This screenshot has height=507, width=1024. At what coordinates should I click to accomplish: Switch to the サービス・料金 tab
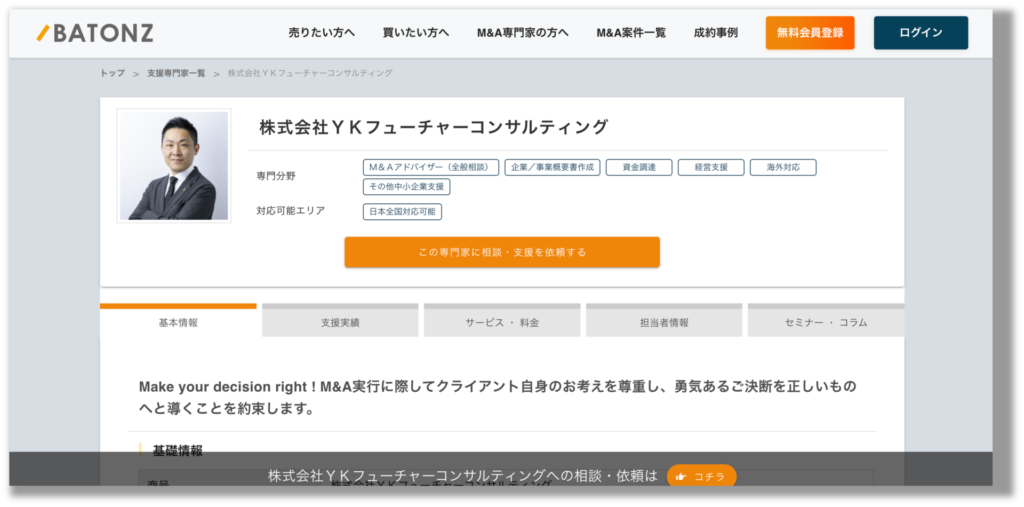(502, 322)
